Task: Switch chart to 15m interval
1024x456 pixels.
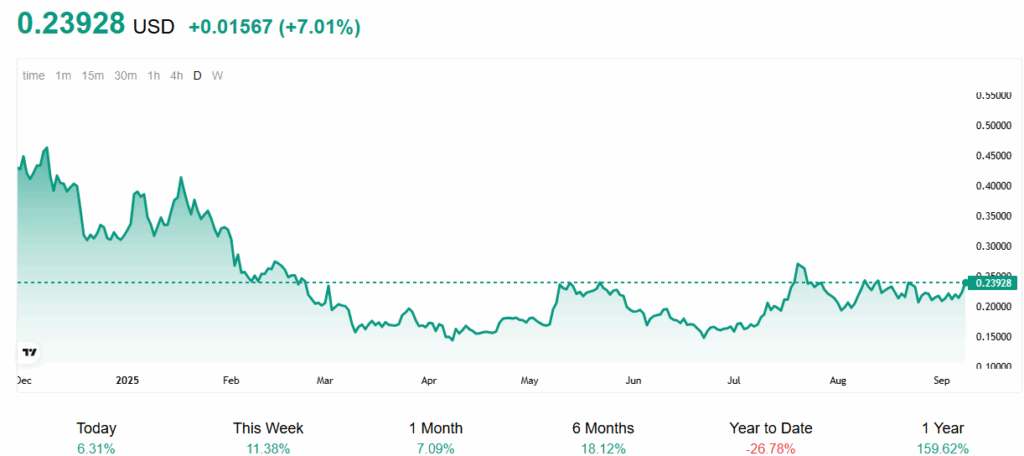Action: pos(93,75)
